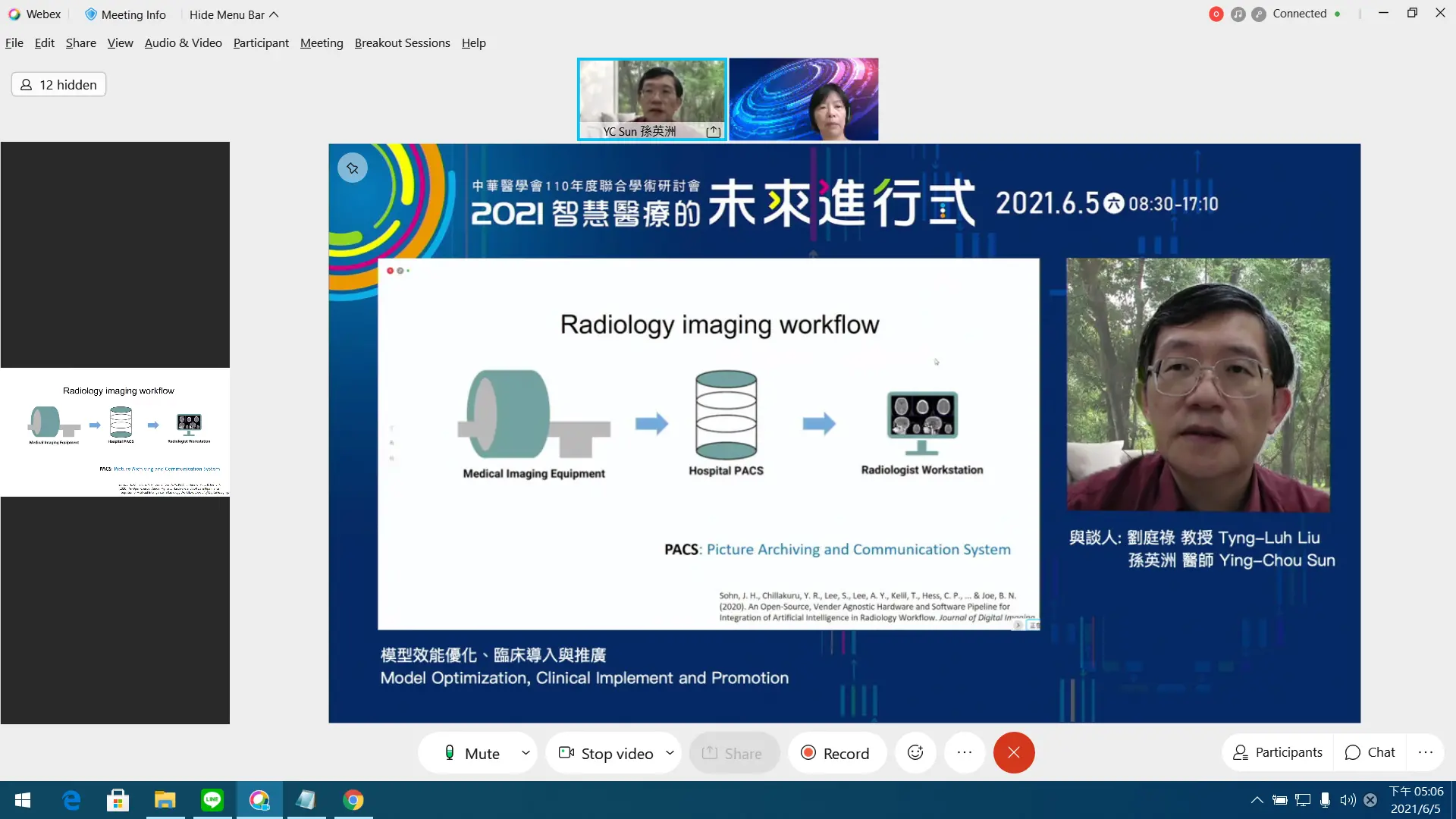Viewport: 1456px width, 819px height.
Task: Click the pin video icon on stage
Action: (x=353, y=168)
